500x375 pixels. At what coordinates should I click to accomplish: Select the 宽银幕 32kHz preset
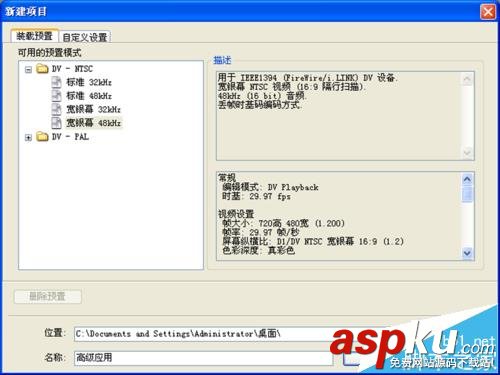click(x=93, y=109)
